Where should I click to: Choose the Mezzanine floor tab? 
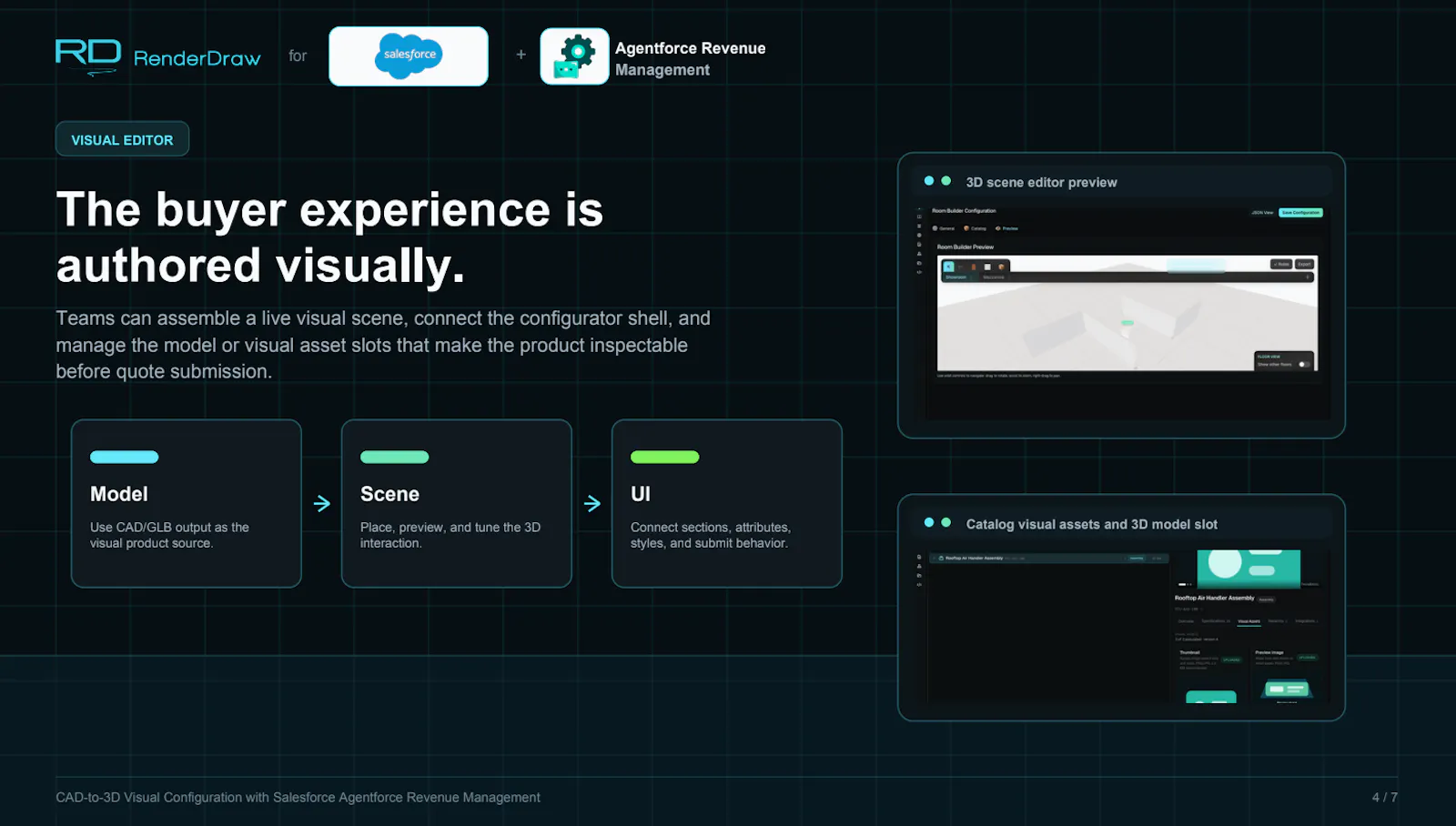994,277
